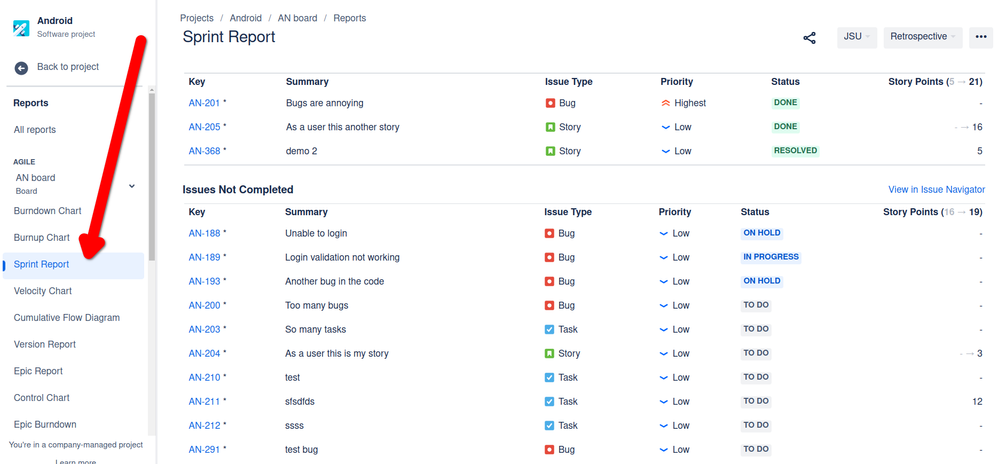Screen dimensions: 998x464
Task: Open issue AN-212
Action: (x=204, y=426)
